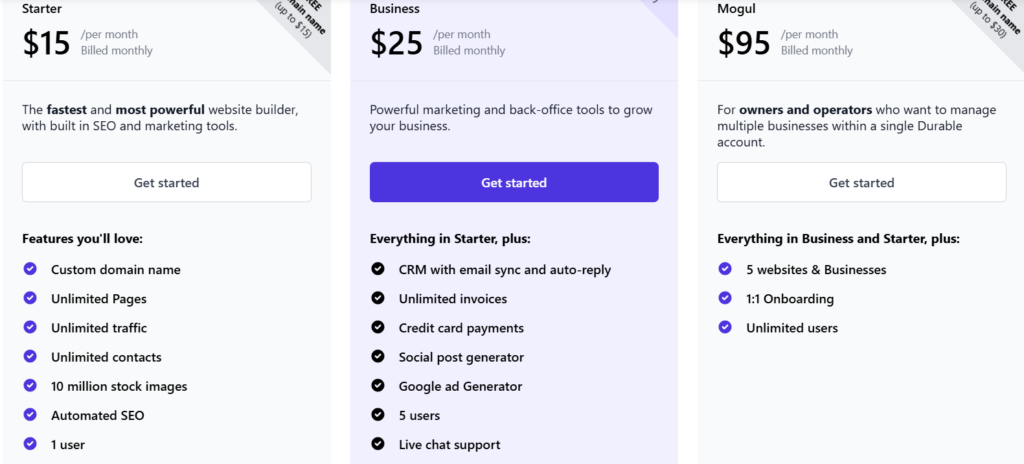Click the 10 million stock images text
This screenshot has width=1024, height=464.
tap(119, 386)
